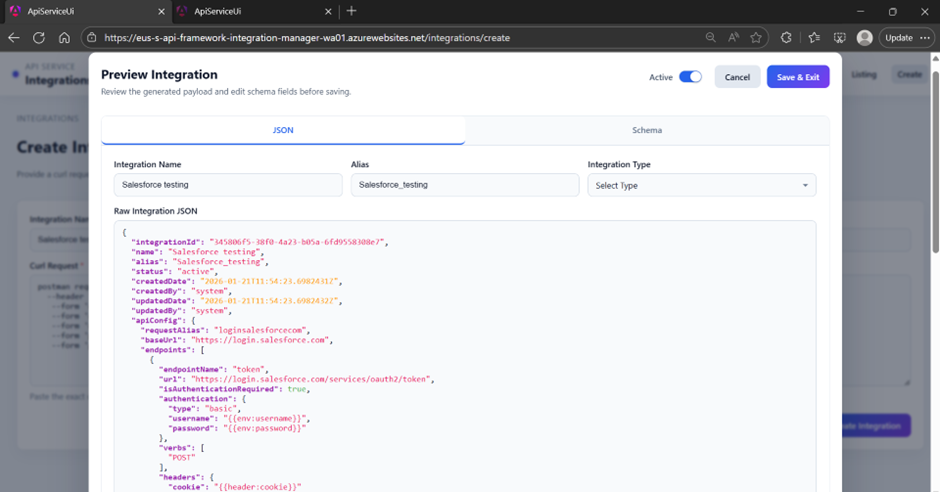Click the oauth2/token url value in JSON
This screenshot has height=492, width=940.
click(310, 379)
